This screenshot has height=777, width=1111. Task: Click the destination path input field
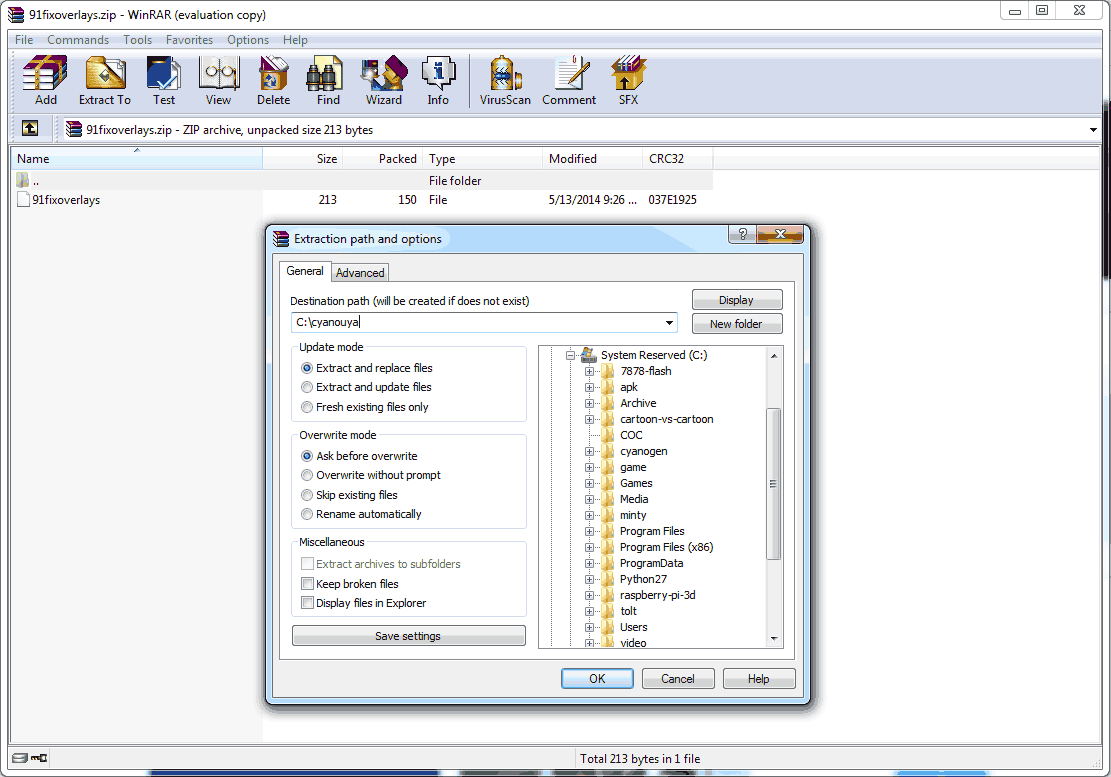(484, 322)
